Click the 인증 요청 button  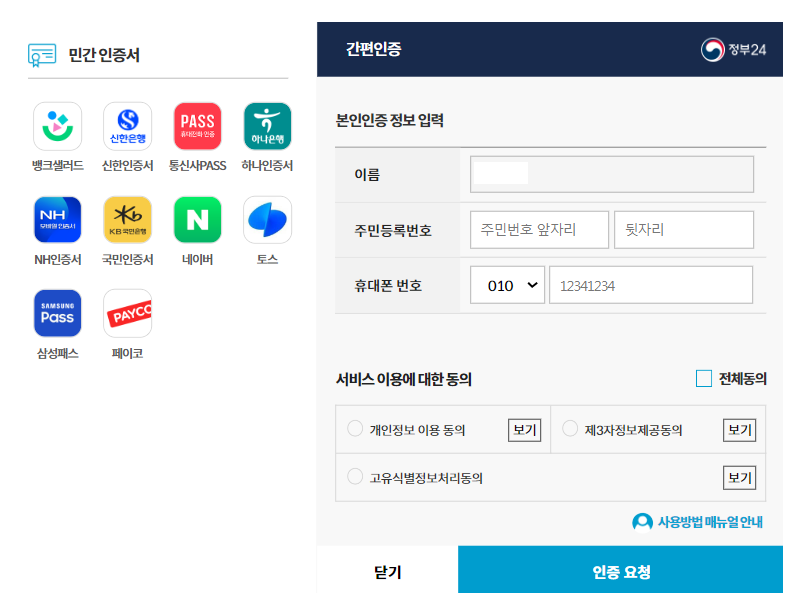click(x=621, y=570)
